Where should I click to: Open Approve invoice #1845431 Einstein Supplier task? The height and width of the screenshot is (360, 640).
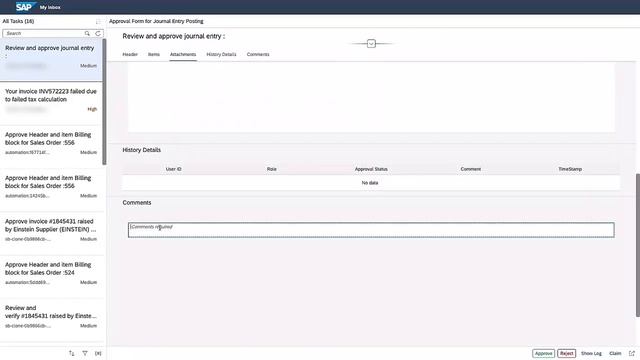pyautogui.click(x=51, y=232)
